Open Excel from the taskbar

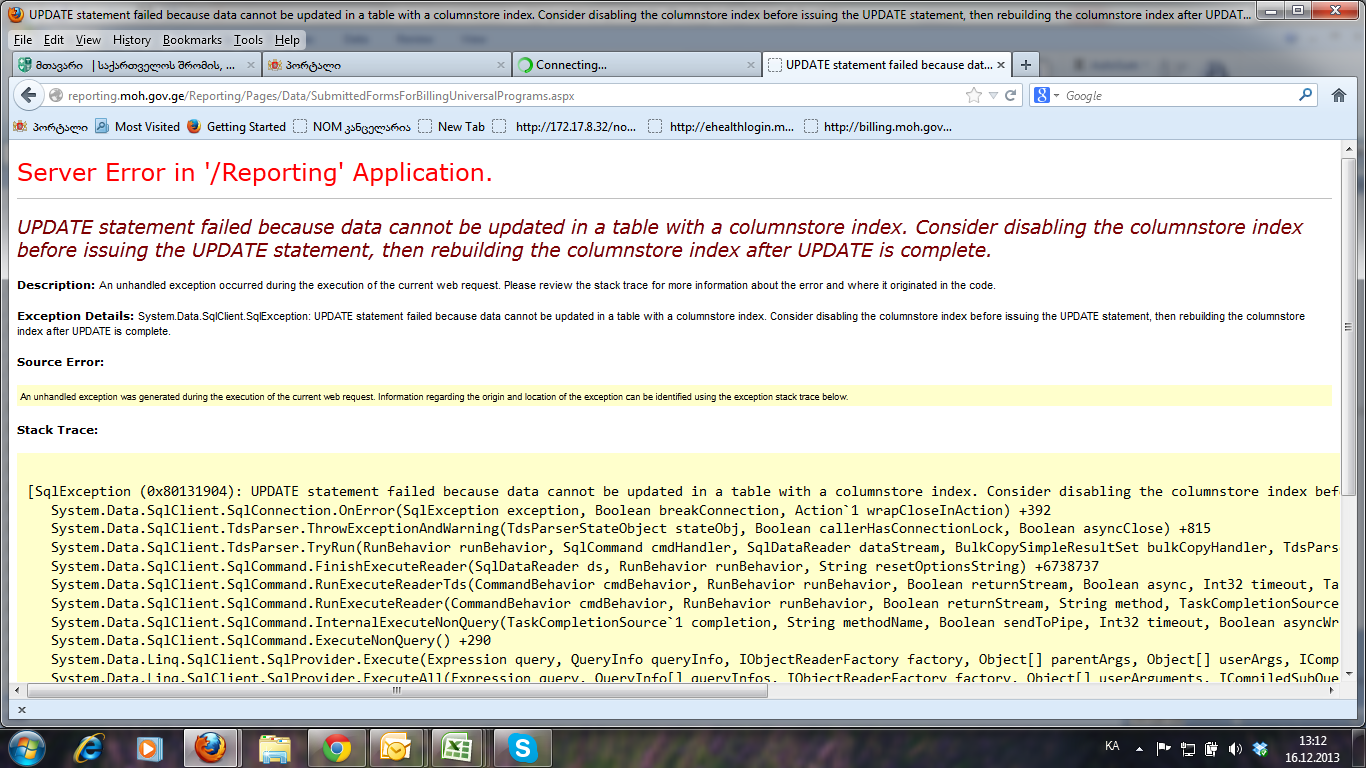pos(459,747)
